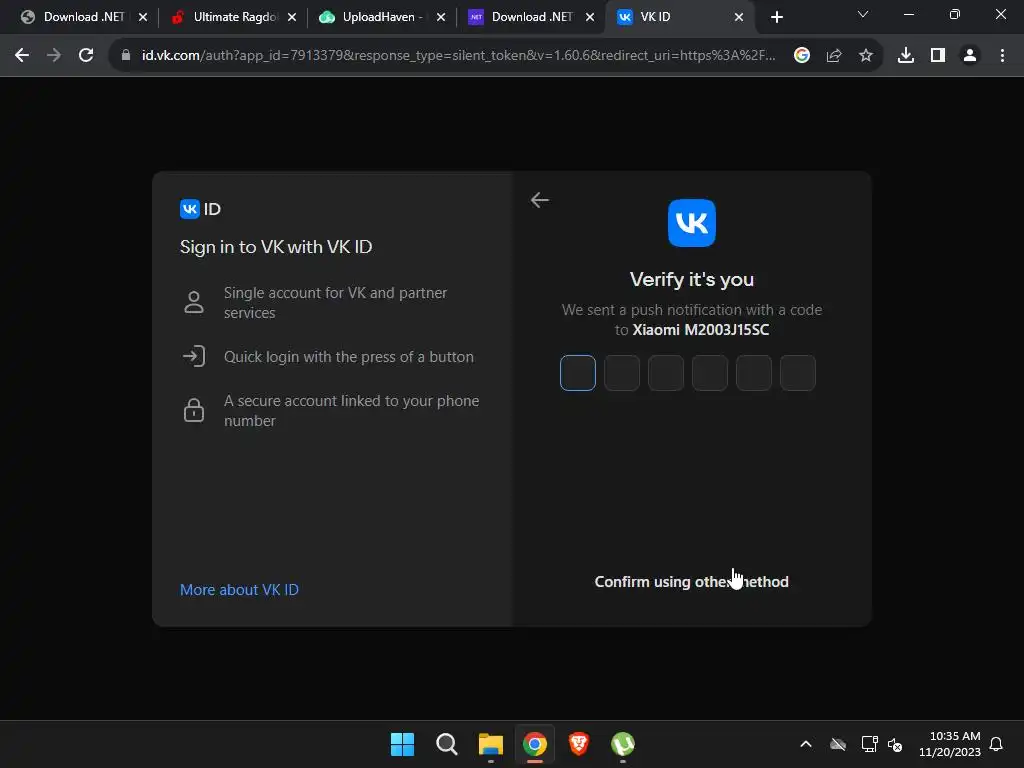The image size is (1024, 768).
Task: Open uTorrent from taskbar
Action: click(x=623, y=744)
